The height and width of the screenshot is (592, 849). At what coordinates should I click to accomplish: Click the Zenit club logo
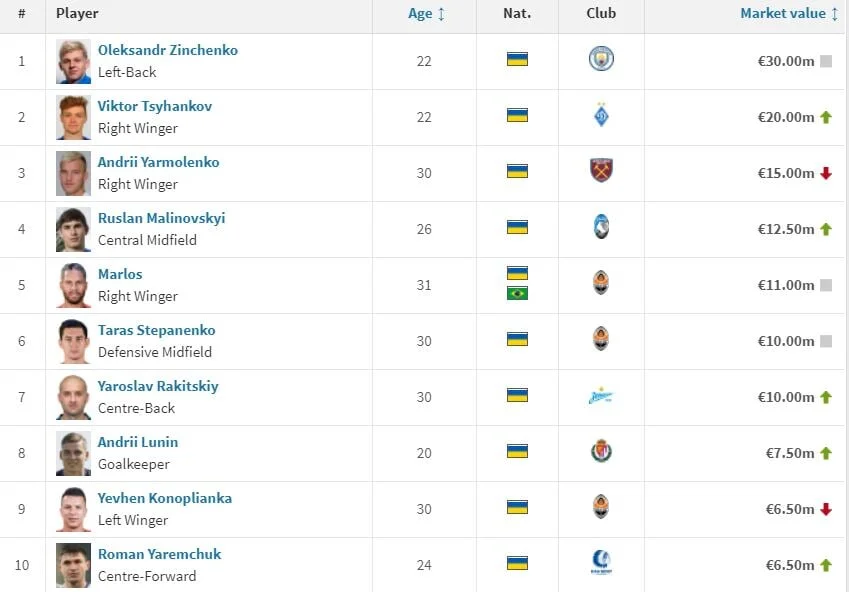click(x=601, y=396)
